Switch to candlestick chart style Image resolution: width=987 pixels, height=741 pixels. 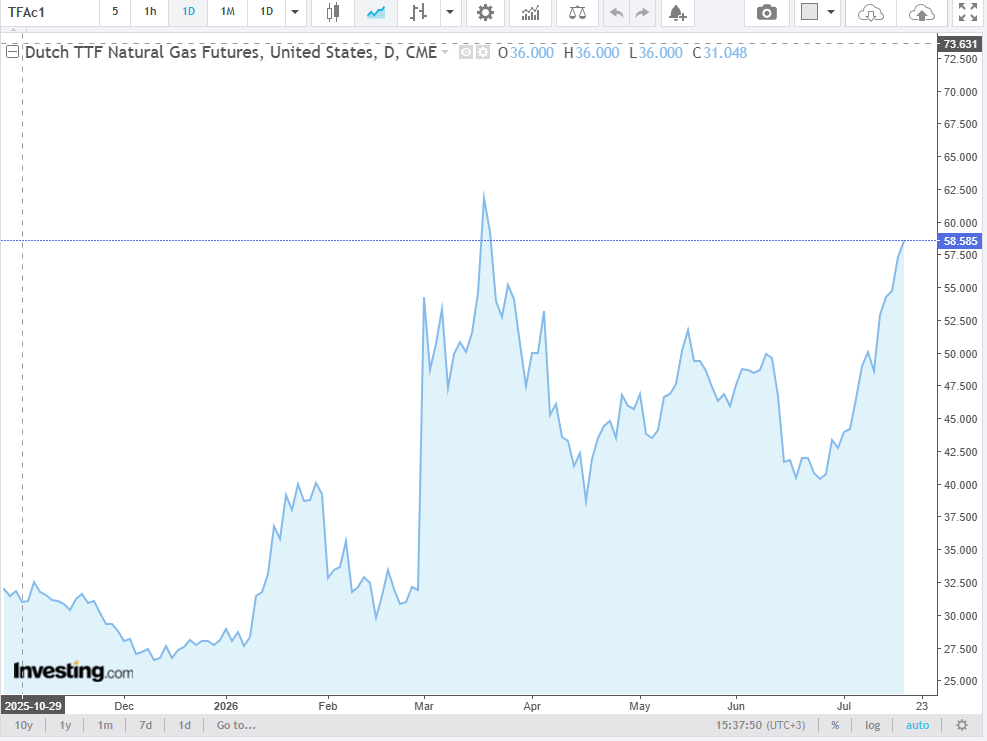click(333, 13)
